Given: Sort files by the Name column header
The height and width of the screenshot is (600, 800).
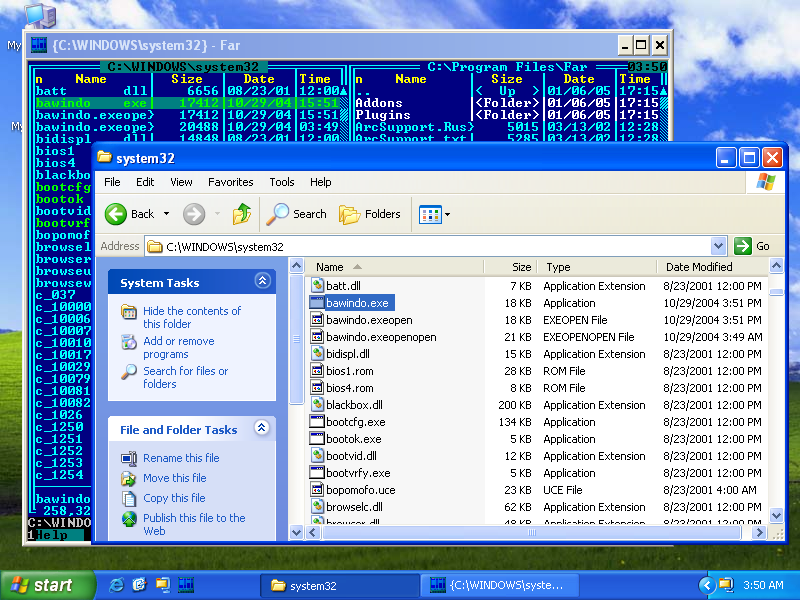Looking at the screenshot, I should [395, 267].
